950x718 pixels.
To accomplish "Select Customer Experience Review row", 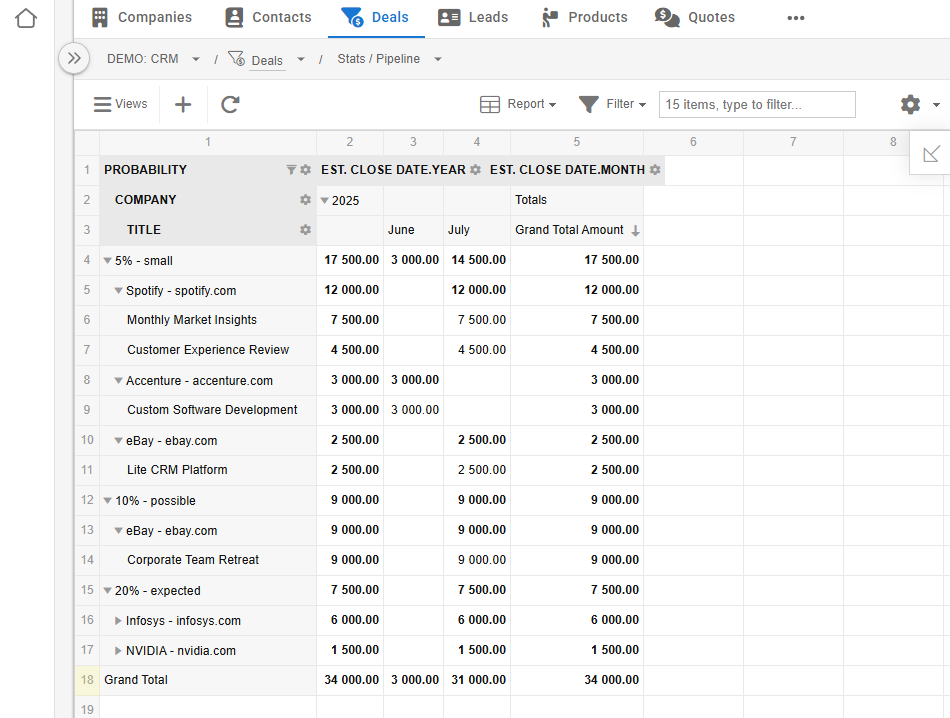I will 208,350.
